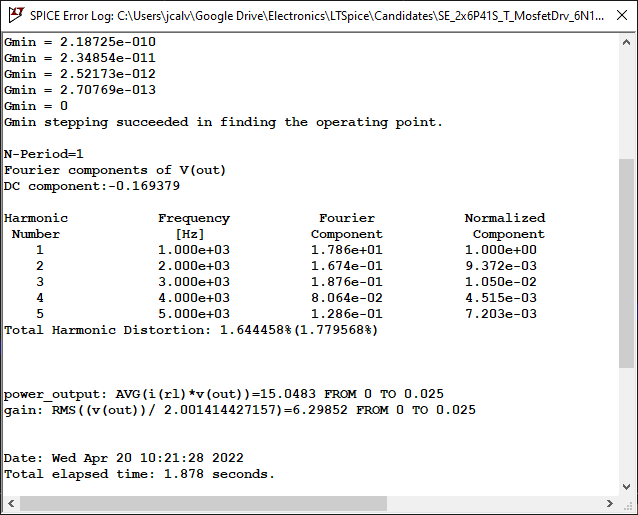The image size is (638, 515).
Task: Click the horizontal scrollbar track right of thumb
Action: [494, 504]
